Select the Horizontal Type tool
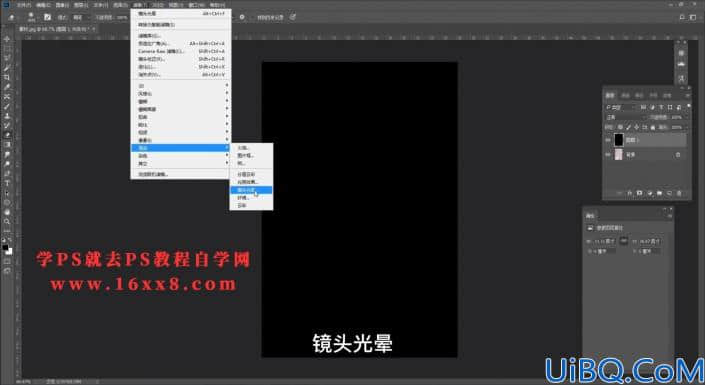Image resolution: width=705 pixels, height=385 pixels. point(7,183)
